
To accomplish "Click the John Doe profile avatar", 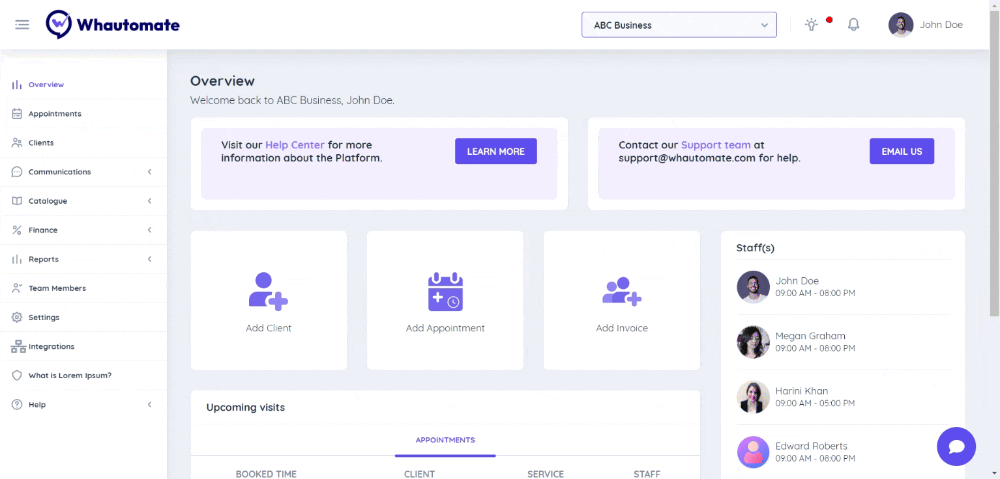I will click(x=901, y=25).
